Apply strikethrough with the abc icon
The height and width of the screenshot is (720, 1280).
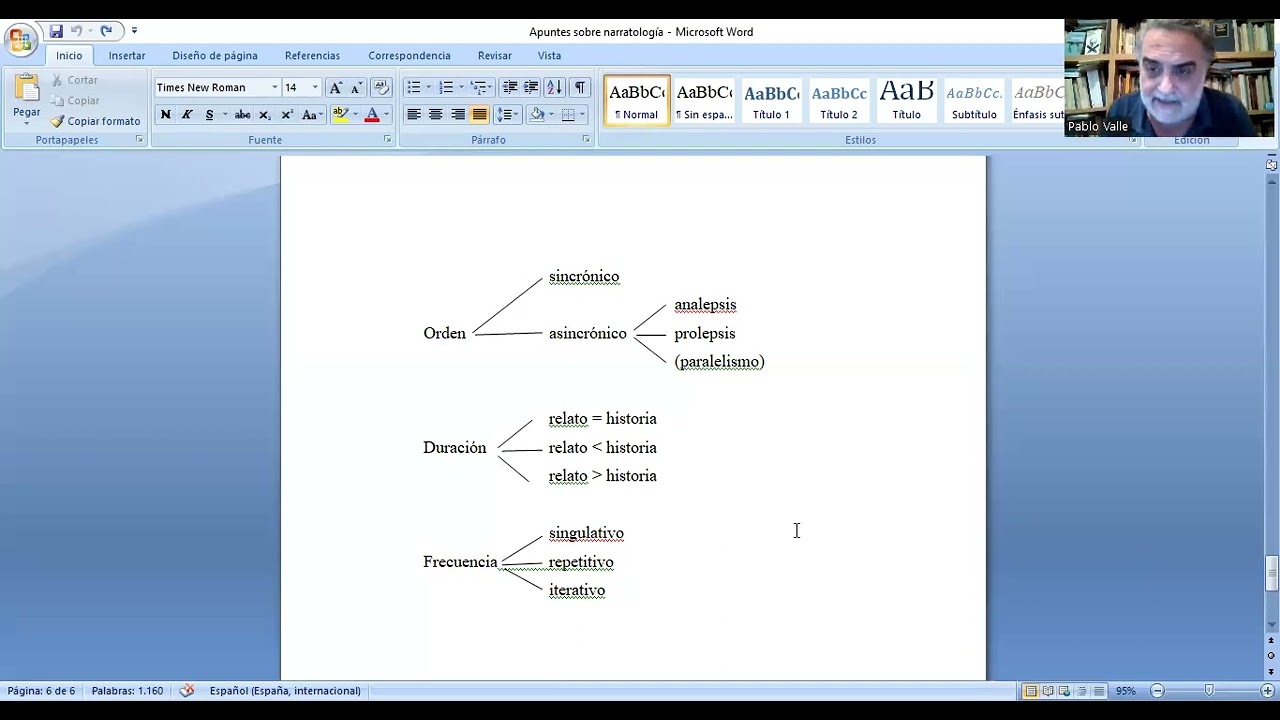242,115
